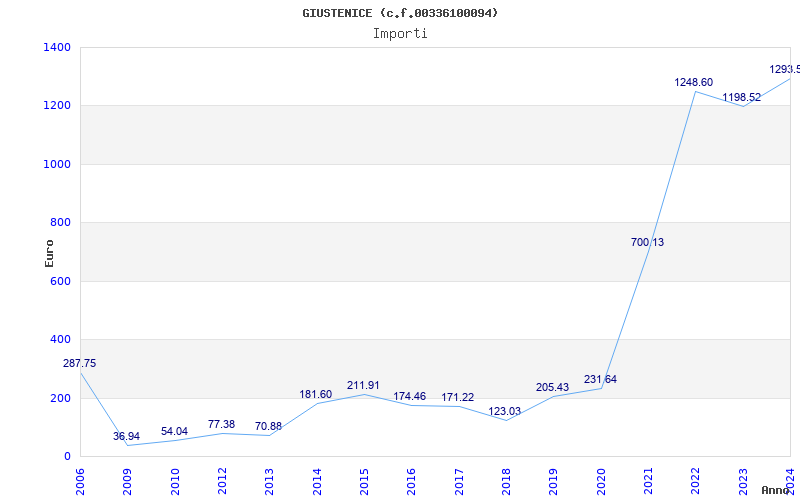Click the 1400 y-axis tick label
Screen dimensions: 800x500
(57, 47)
